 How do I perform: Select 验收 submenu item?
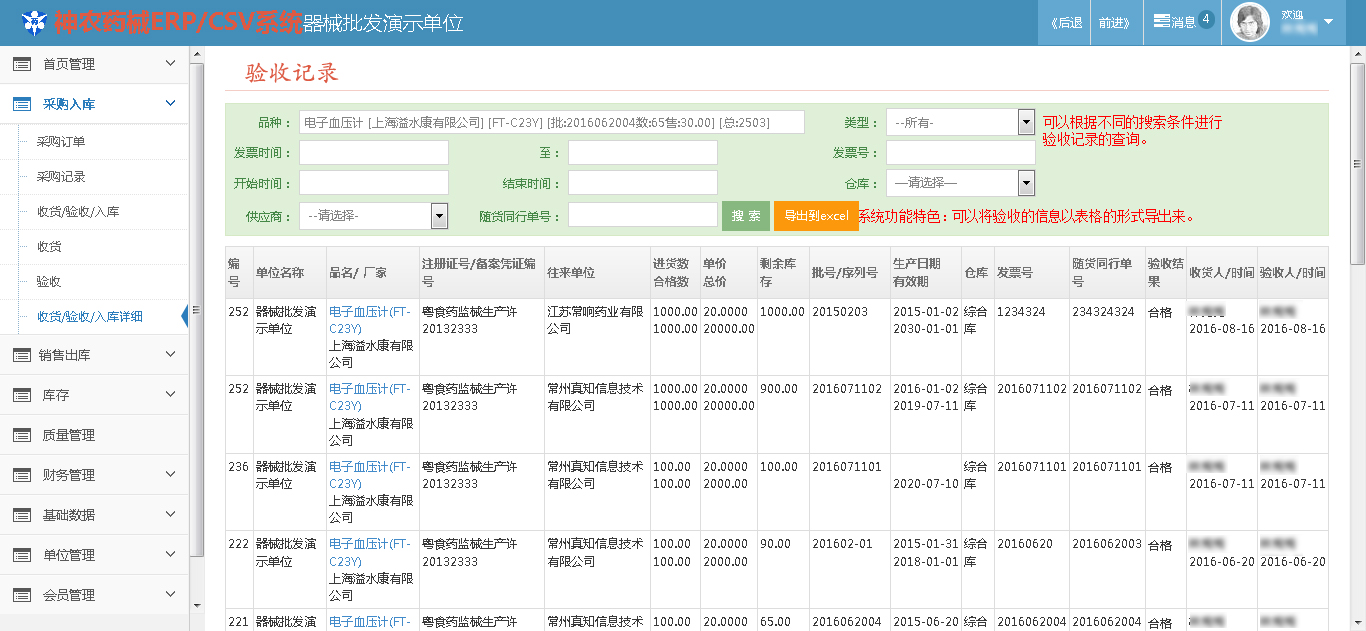click(x=49, y=282)
